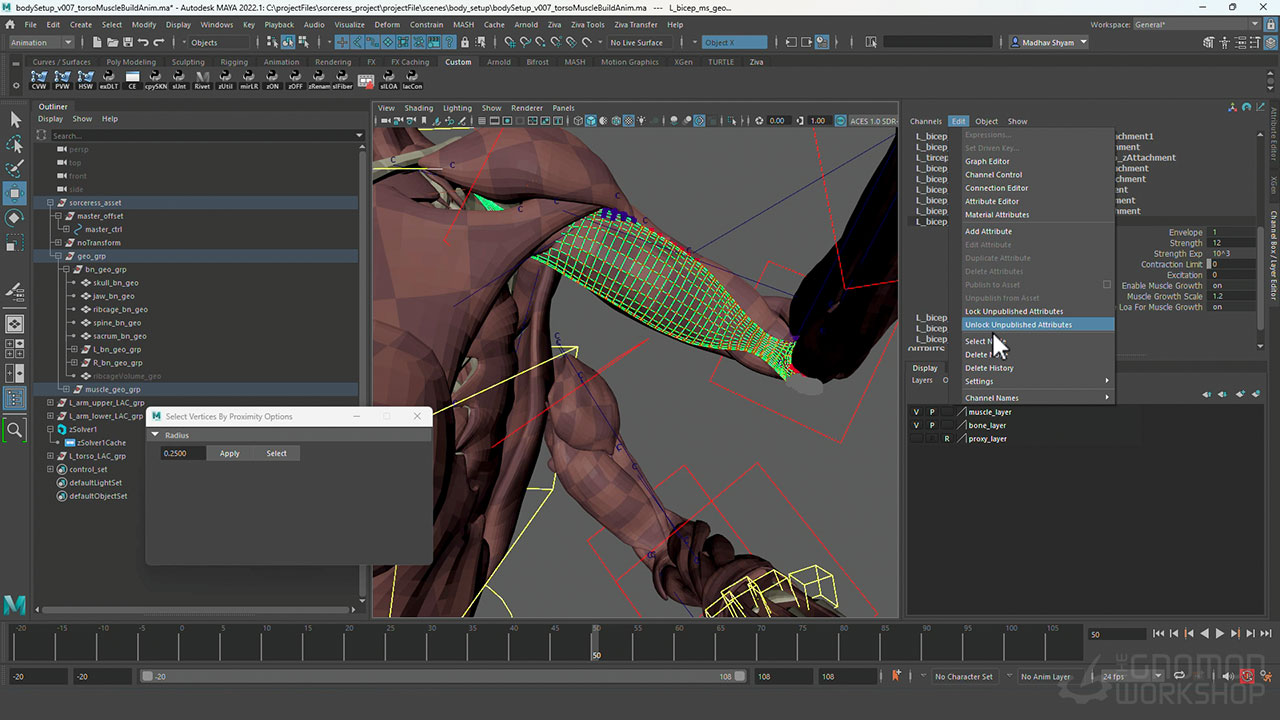The image size is (1280, 720).
Task: Click the Radius value field
Action: [x=183, y=453]
